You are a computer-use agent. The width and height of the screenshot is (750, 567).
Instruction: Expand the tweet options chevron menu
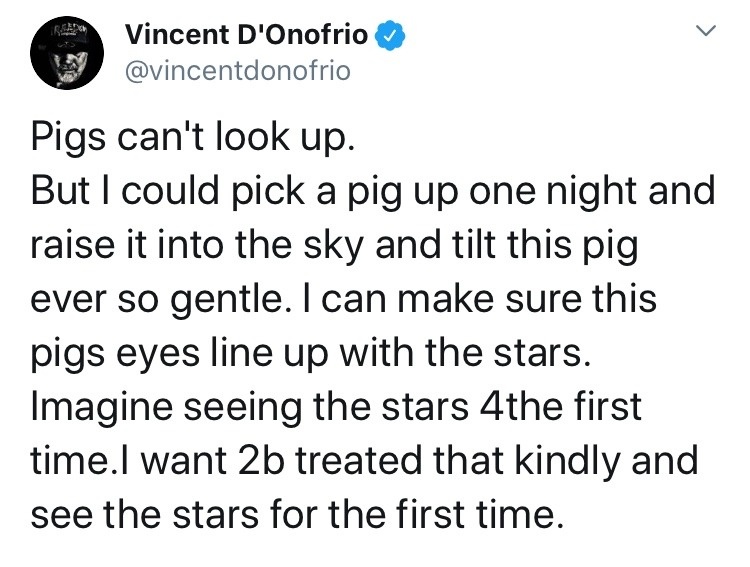(705, 31)
